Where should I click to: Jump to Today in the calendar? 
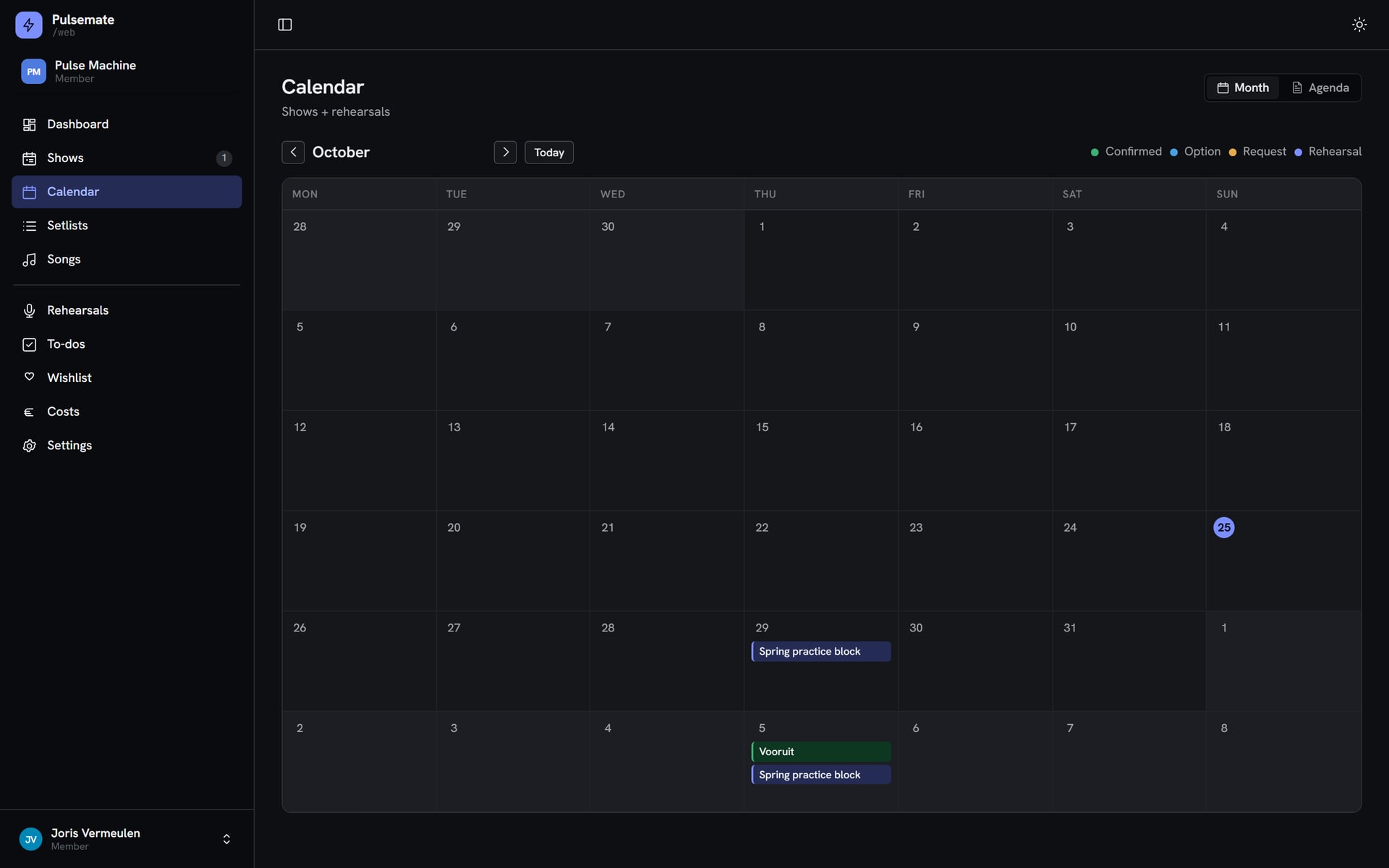coord(549,153)
